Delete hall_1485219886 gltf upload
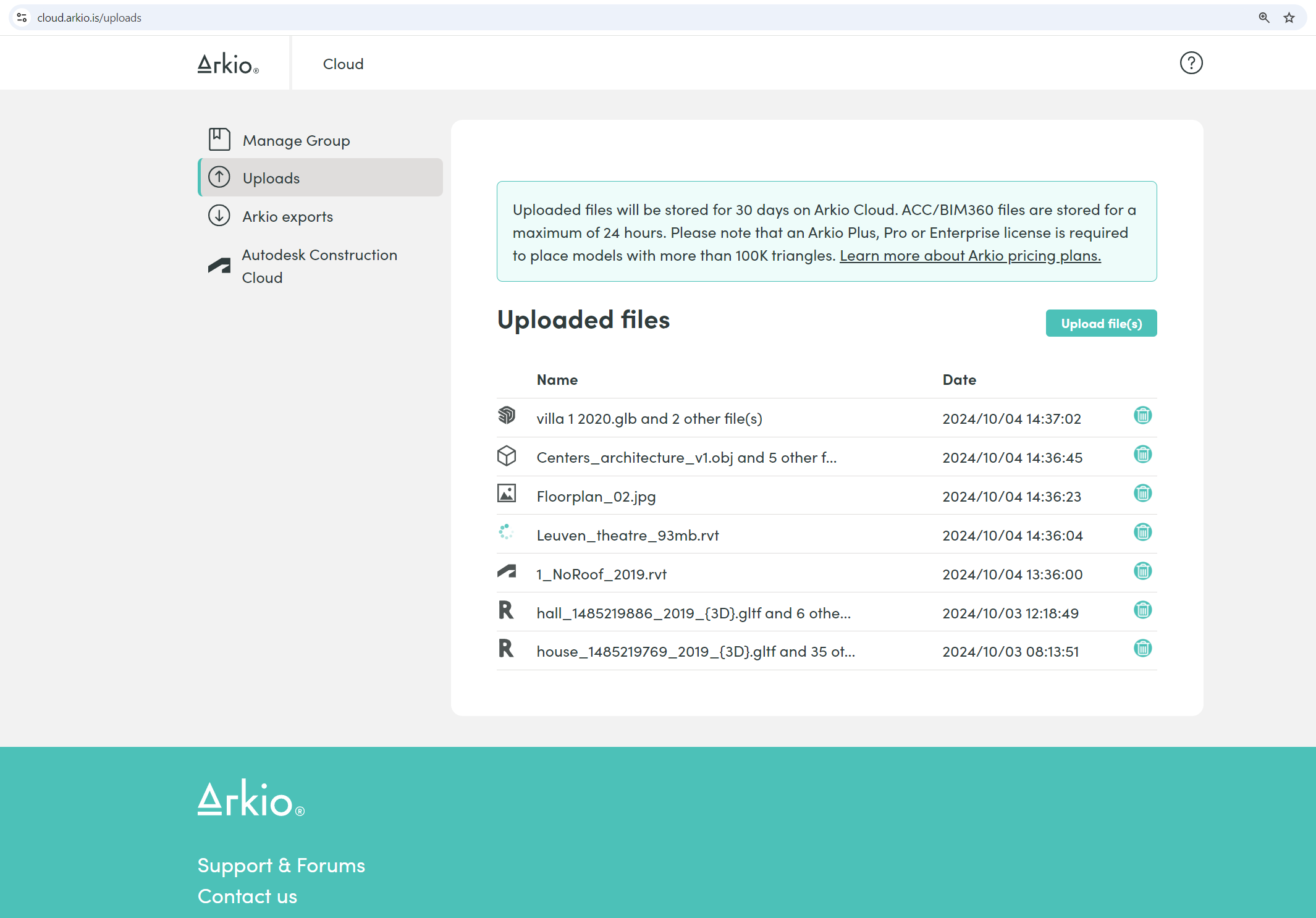Image resolution: width=1316 pixels, height=918 pixels. [x=1142, y=610]
